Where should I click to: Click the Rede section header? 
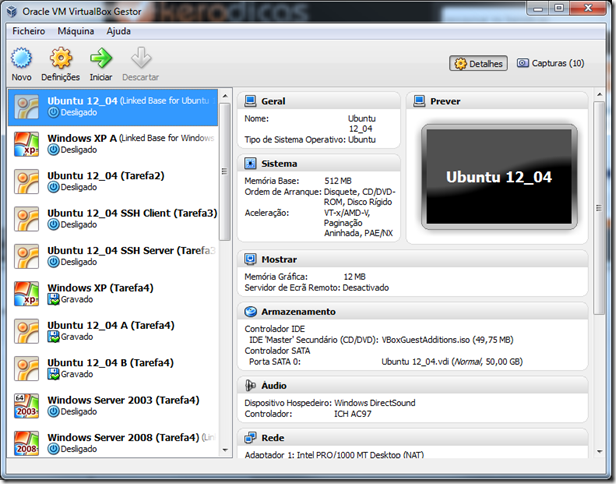[412, 438]
